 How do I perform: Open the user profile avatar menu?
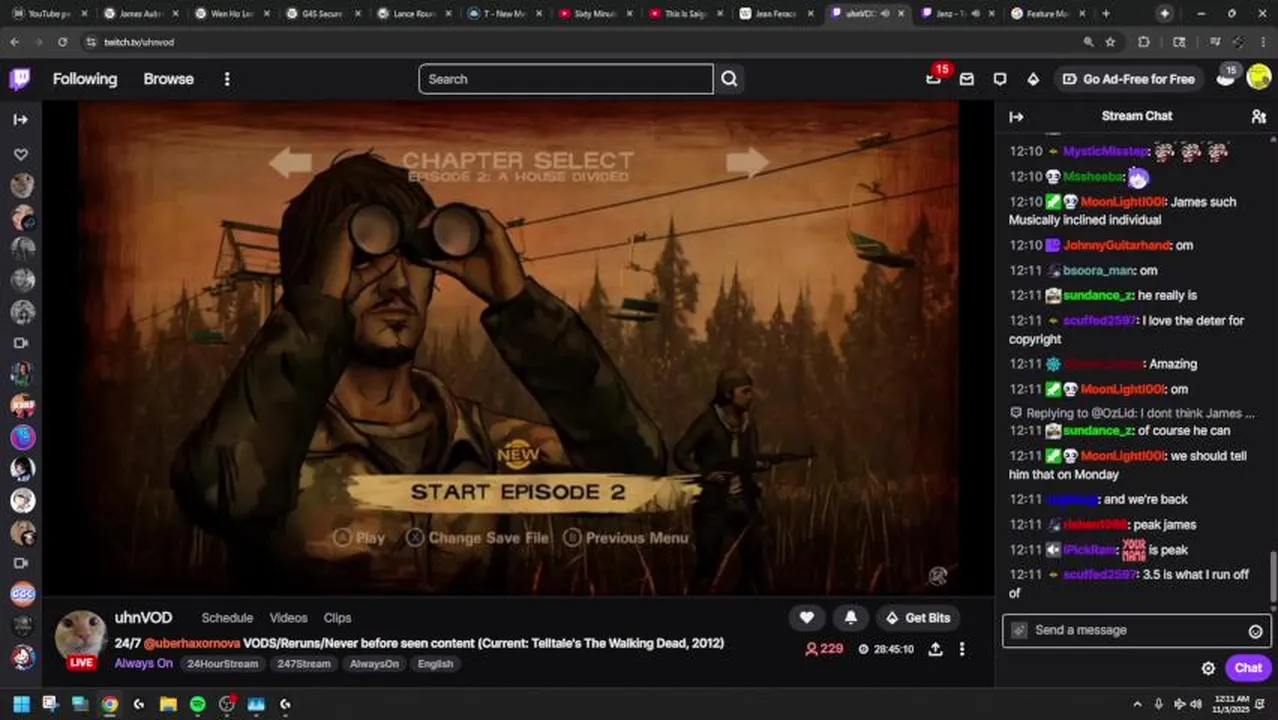pyautogui.click(x=1259, y=78)
